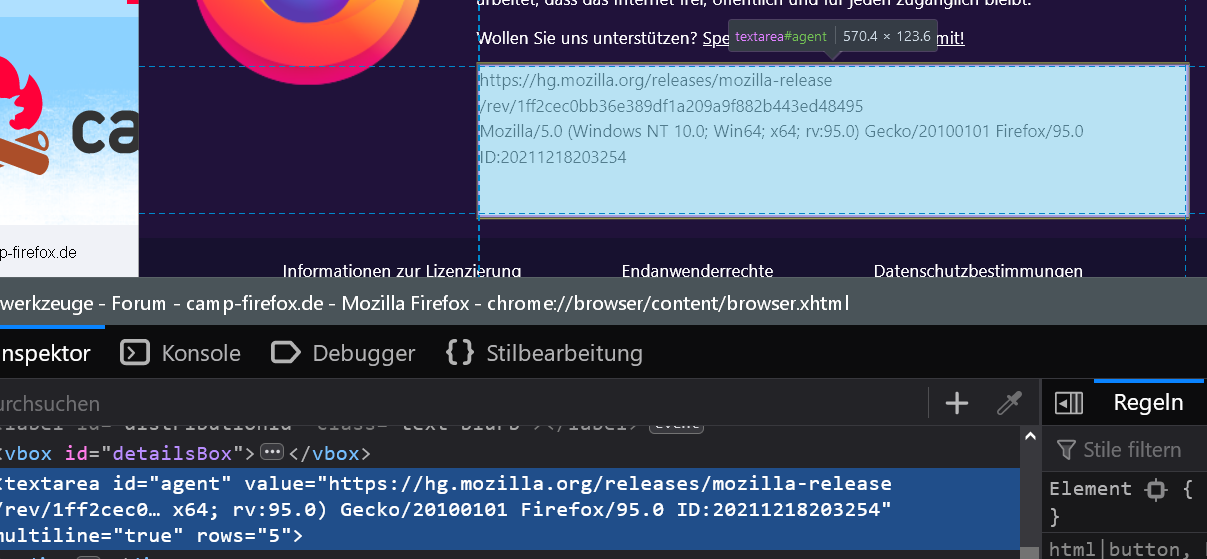Select the textarea agent markup node

click(x=510, y=509)
